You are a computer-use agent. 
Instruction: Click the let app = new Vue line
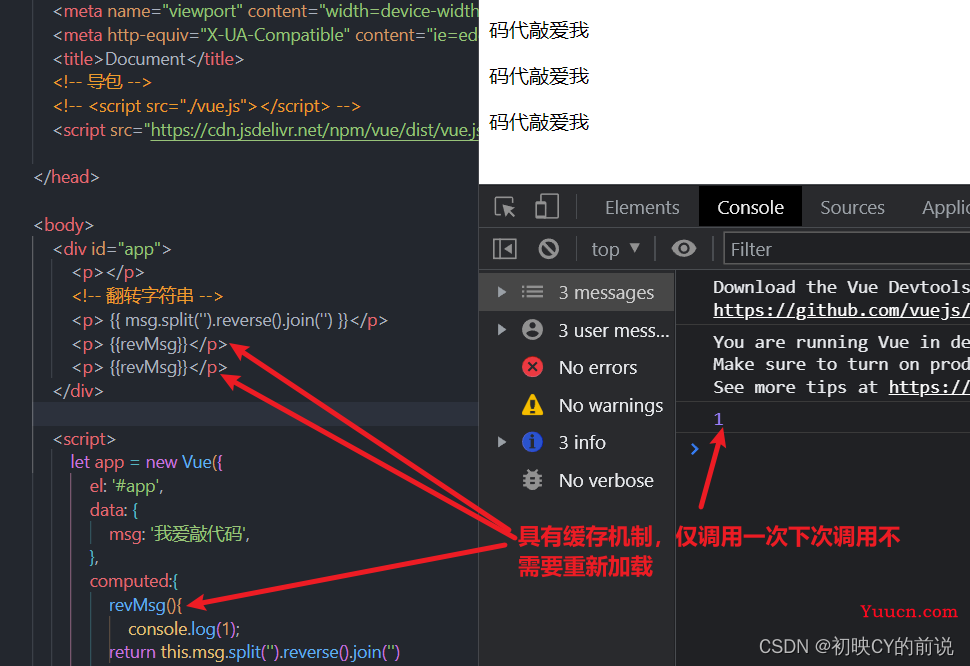click(x=147, y=462)
